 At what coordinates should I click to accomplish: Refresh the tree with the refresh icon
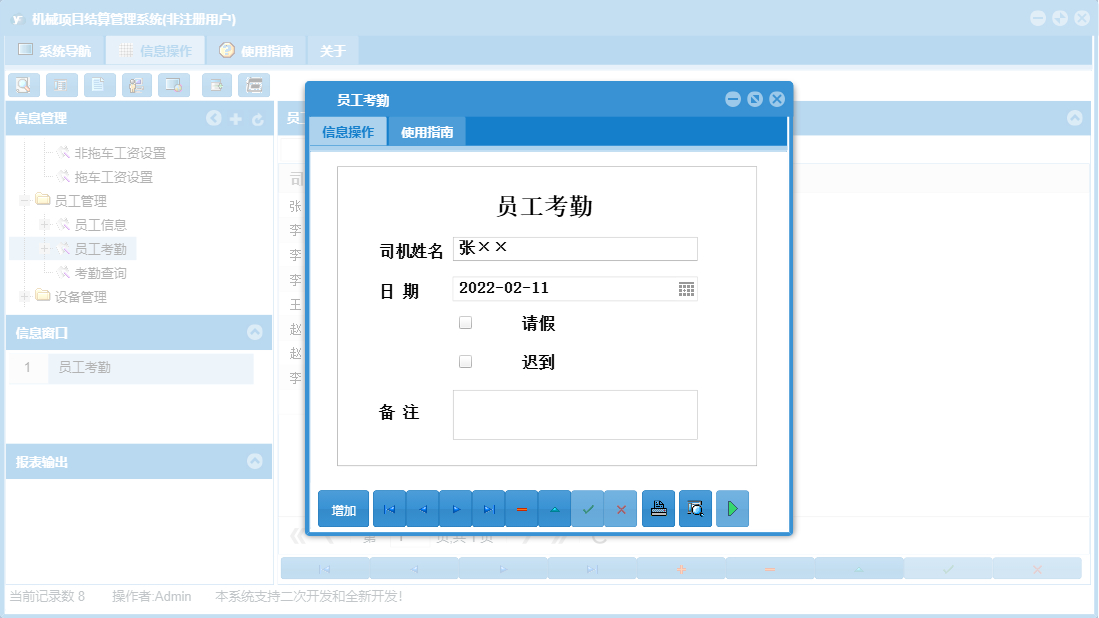[258, 118]
